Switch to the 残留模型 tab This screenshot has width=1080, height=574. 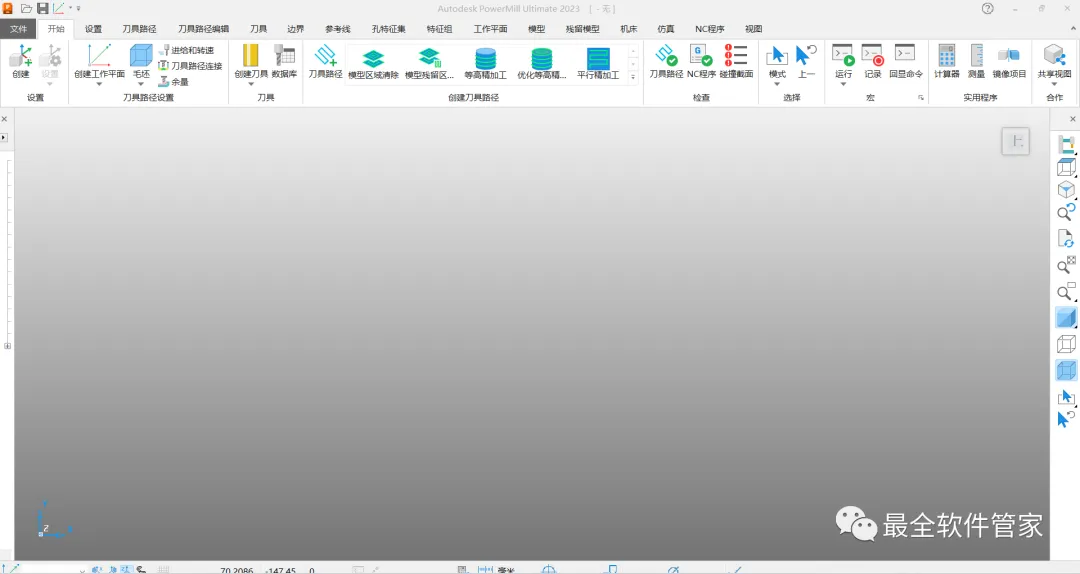pos(582,29)
